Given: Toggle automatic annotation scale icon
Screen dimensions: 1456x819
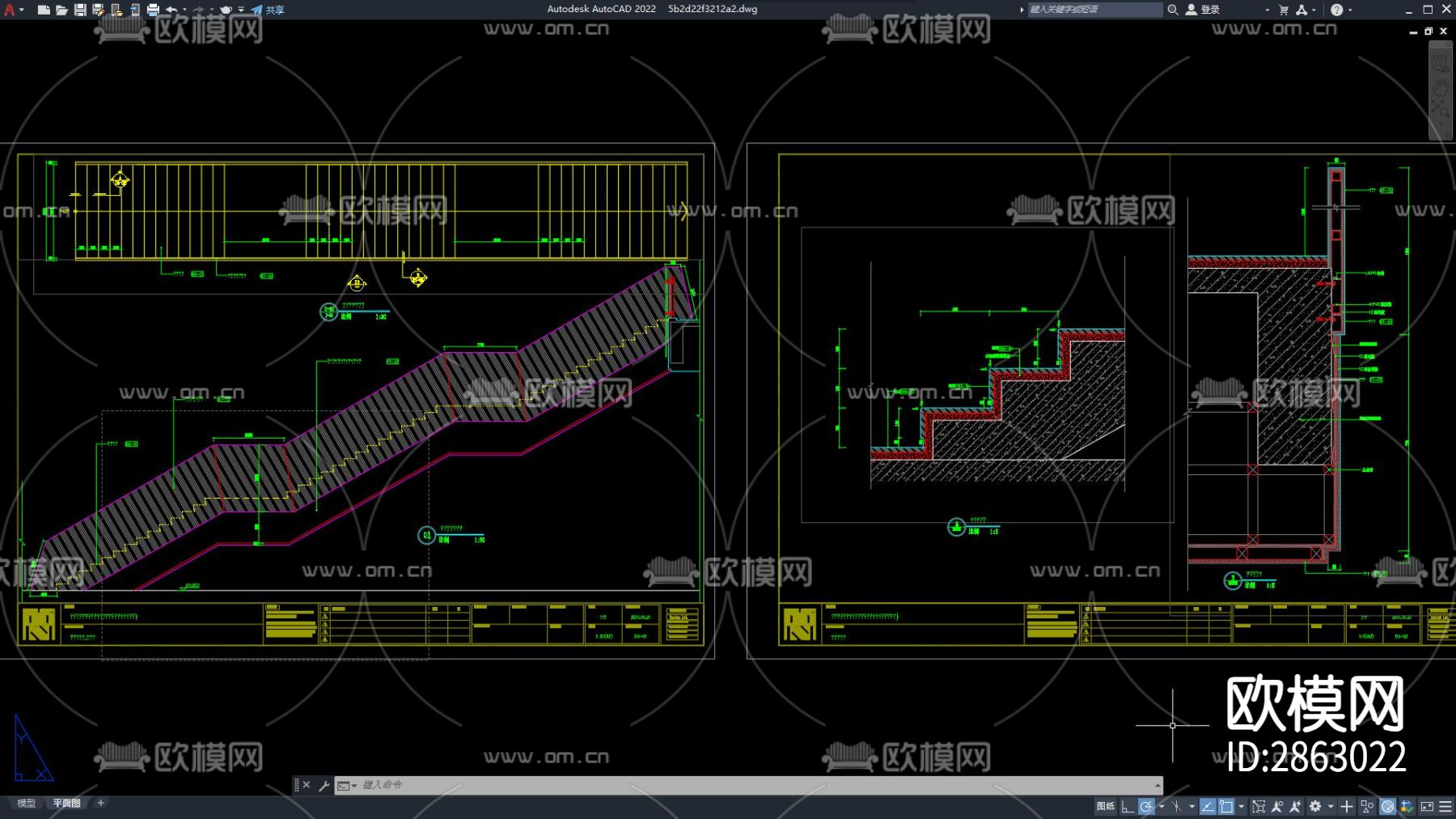Looking at the screenshot, I should point(1295,806).
